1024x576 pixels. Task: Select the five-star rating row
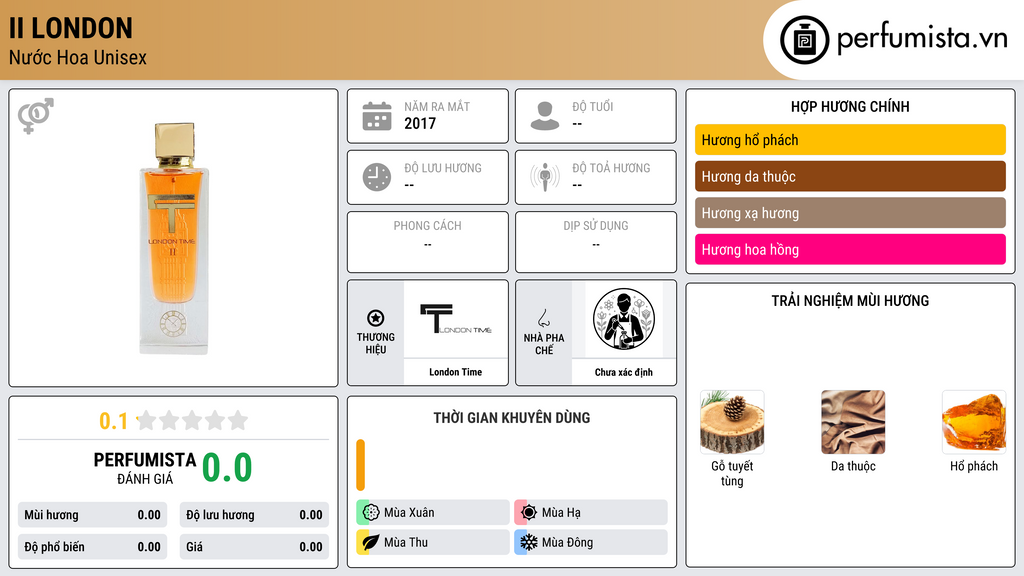pos(192,420)
